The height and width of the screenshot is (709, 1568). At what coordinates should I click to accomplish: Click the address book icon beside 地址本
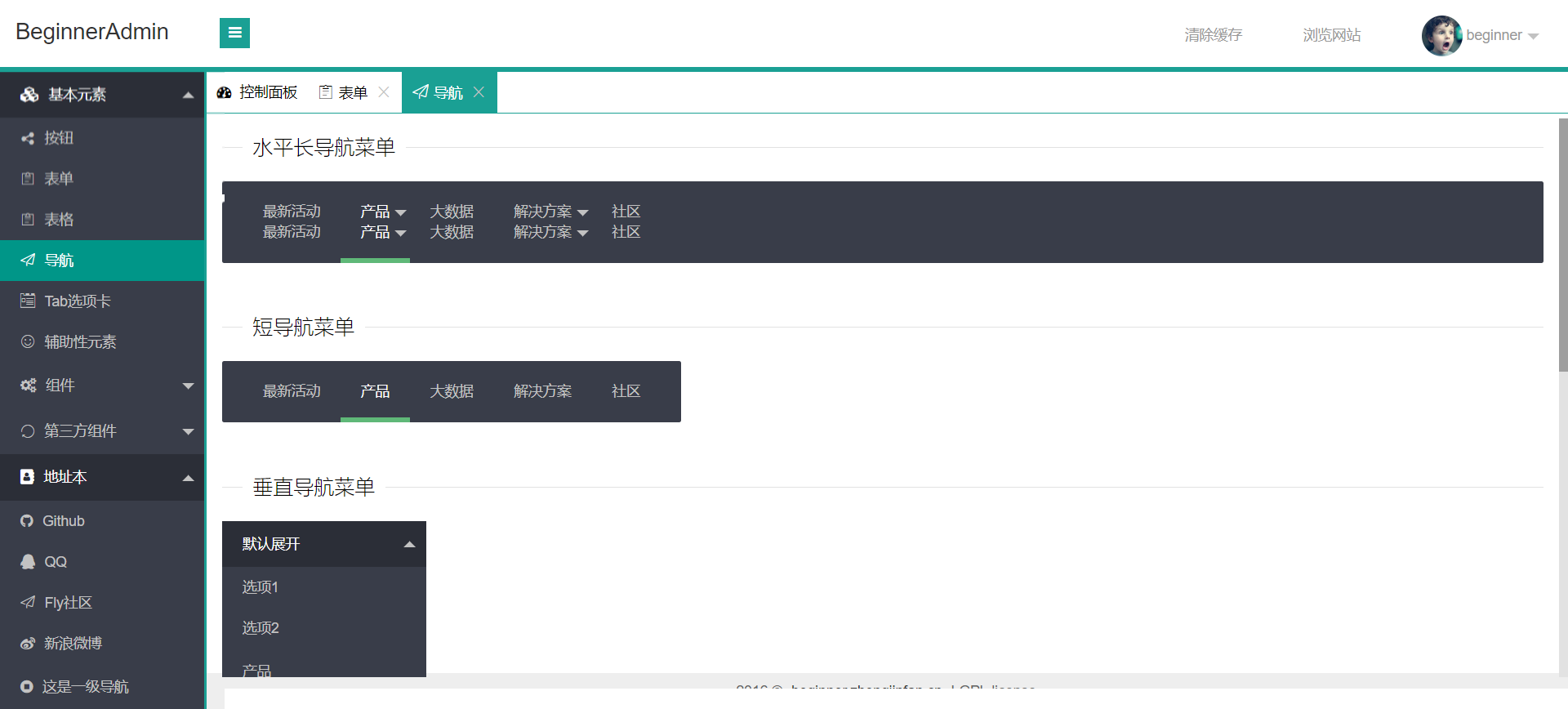(x=27, y=476)
